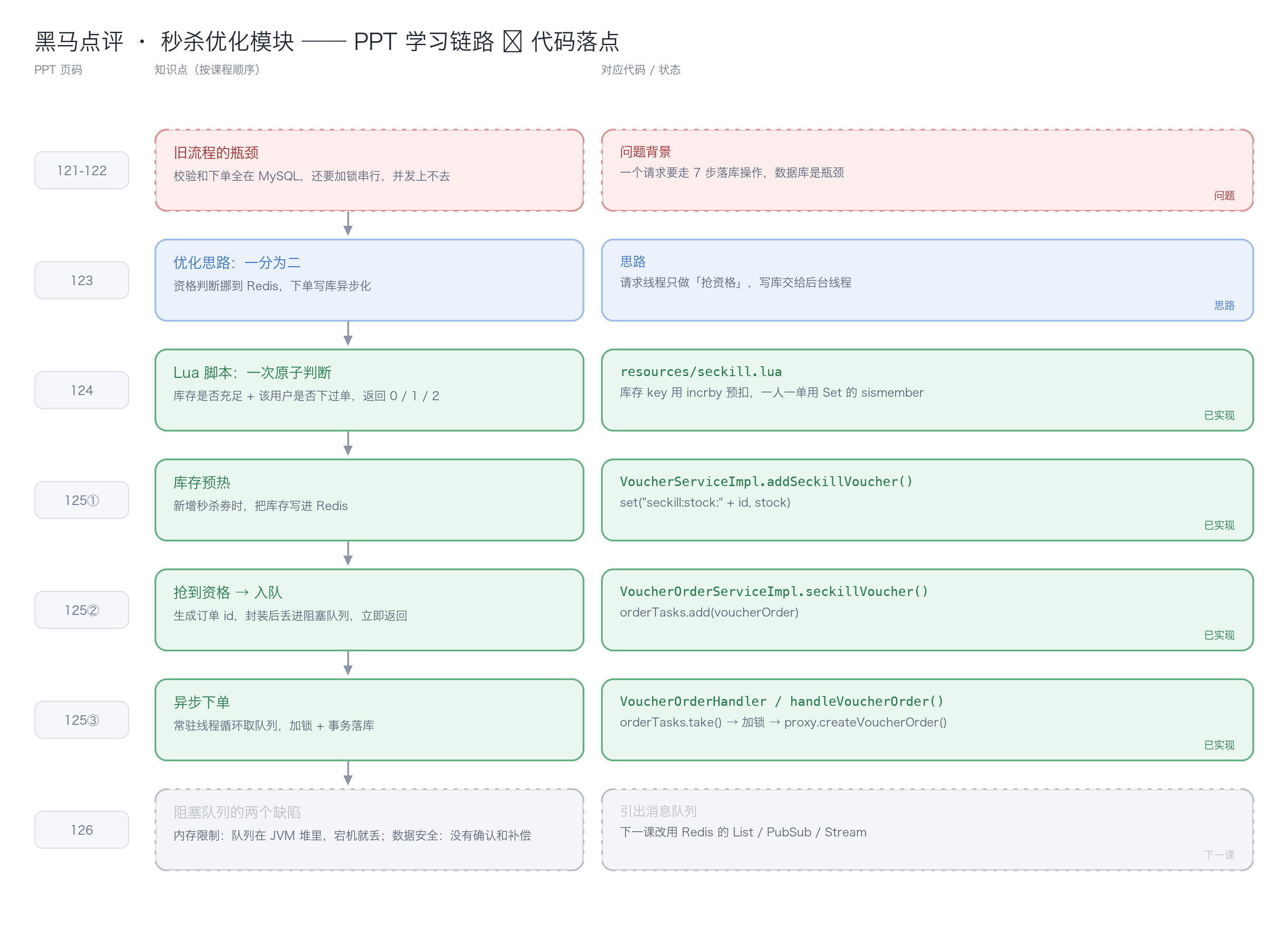Click the blue 思路 status tag

(x=1224, y=306)
